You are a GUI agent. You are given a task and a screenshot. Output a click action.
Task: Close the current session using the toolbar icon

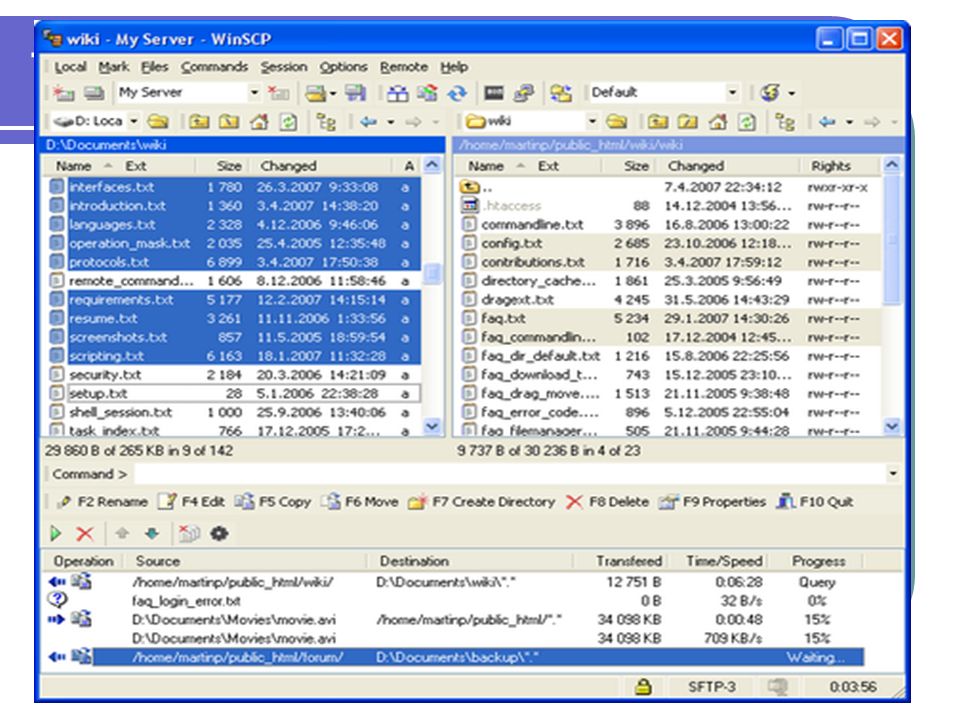tap(279, 93)
